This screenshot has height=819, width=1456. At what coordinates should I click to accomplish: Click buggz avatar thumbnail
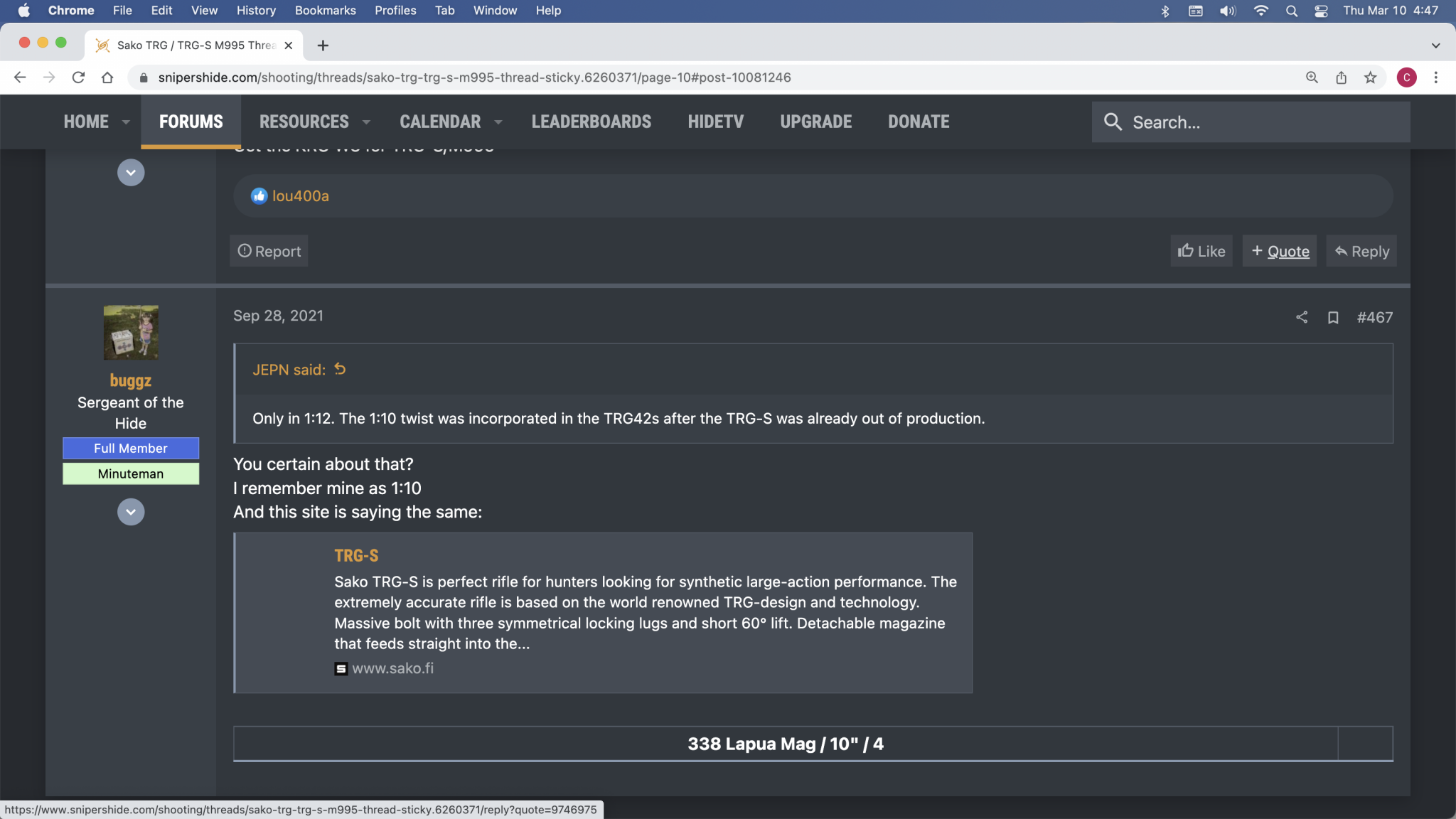point(131,333)
